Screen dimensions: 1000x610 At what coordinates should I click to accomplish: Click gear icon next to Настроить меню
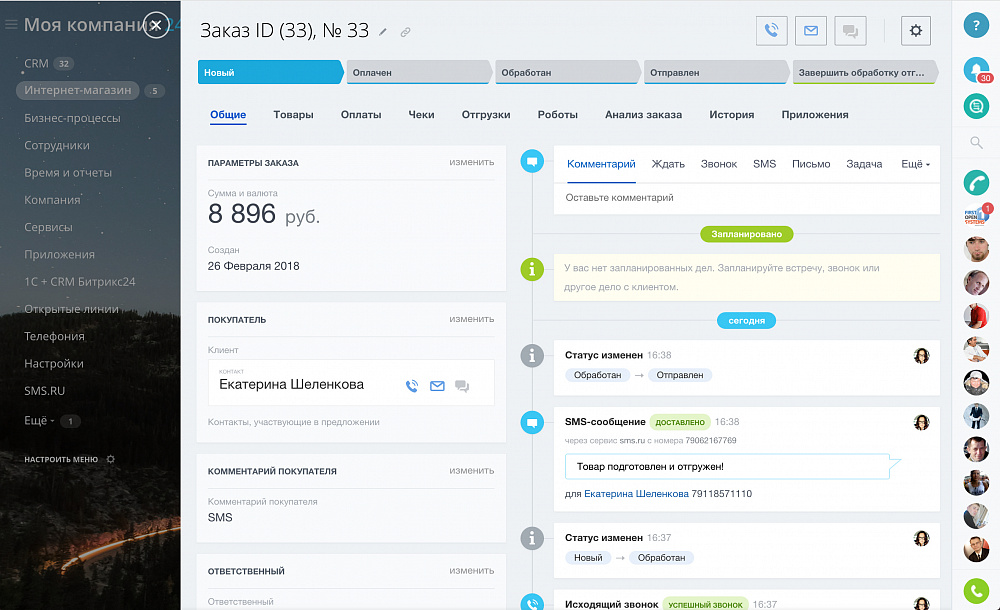(110, 459)
